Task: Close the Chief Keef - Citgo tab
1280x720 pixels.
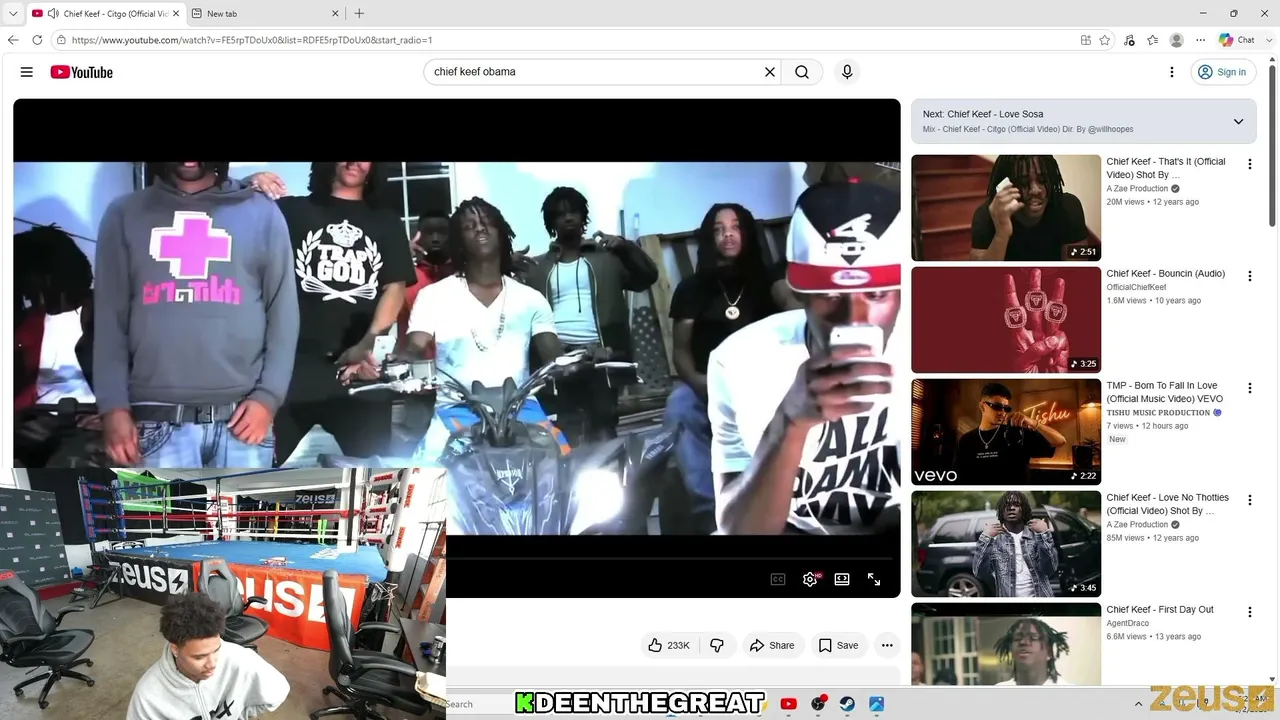Action: [175, 13]
